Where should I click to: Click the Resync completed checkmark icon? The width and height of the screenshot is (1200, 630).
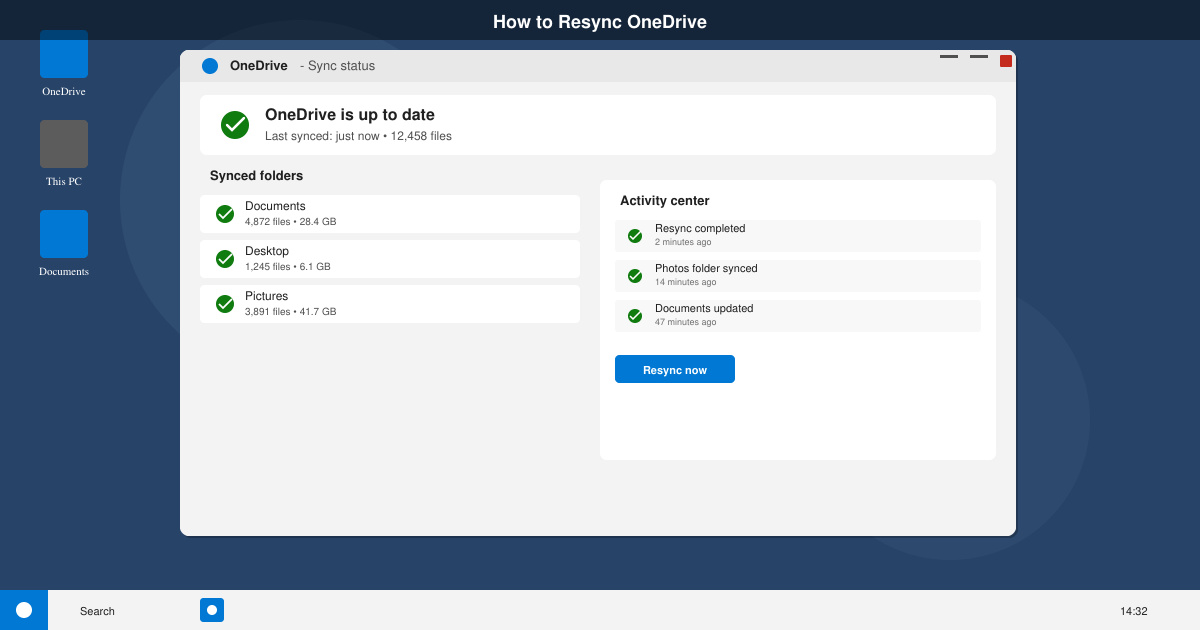(635, 236)
